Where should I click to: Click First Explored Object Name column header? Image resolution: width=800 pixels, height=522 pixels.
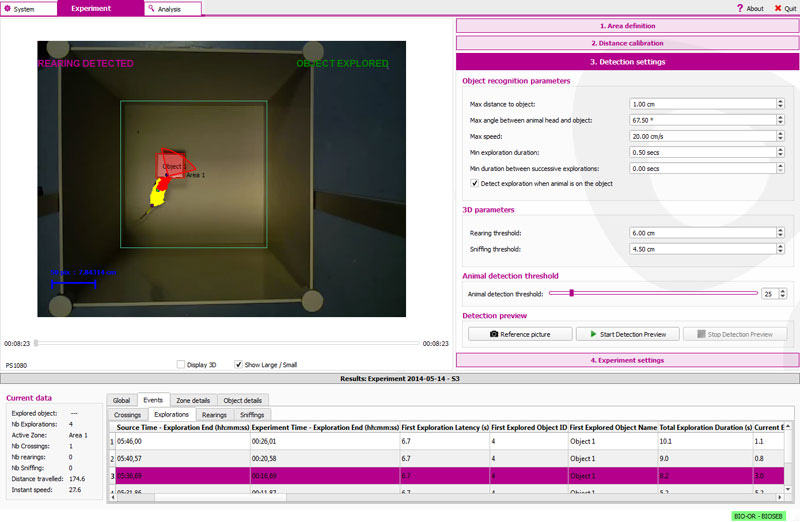pyautogui.click(x=613, y=427)
